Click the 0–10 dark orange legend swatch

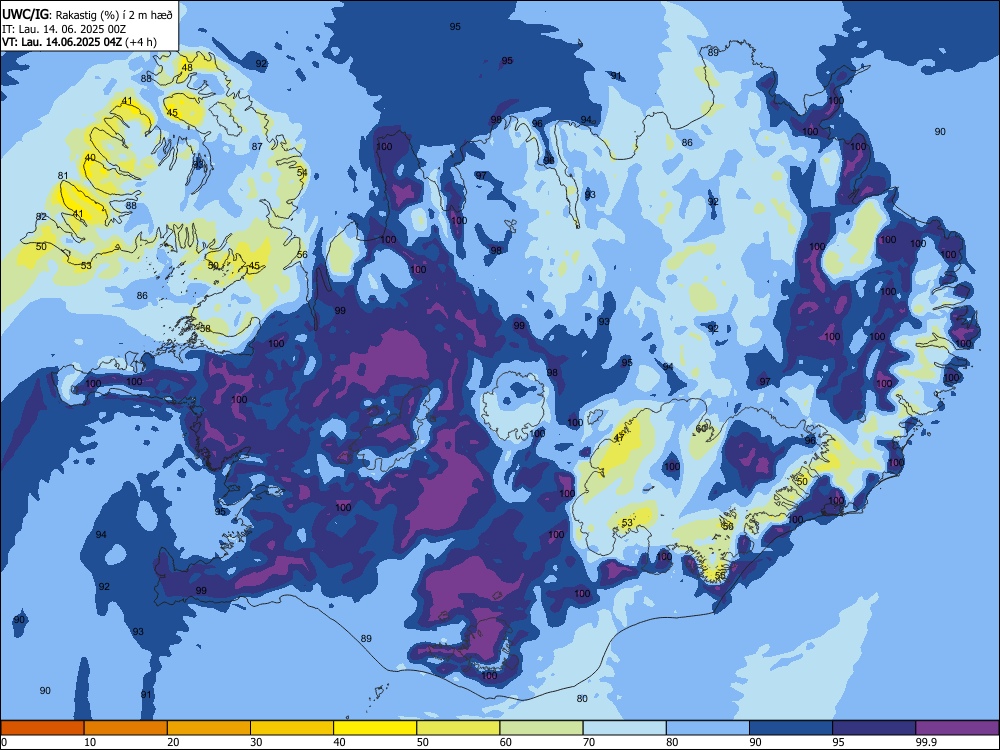42,728
